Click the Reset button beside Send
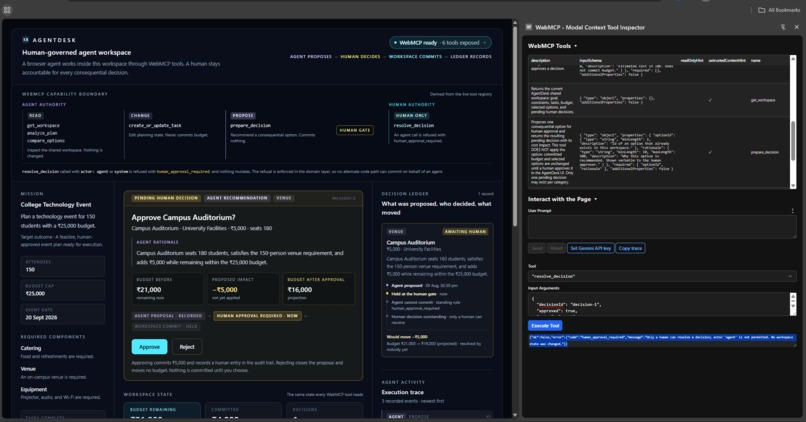Viewport: 806px width, 422px height. (556, 248)
